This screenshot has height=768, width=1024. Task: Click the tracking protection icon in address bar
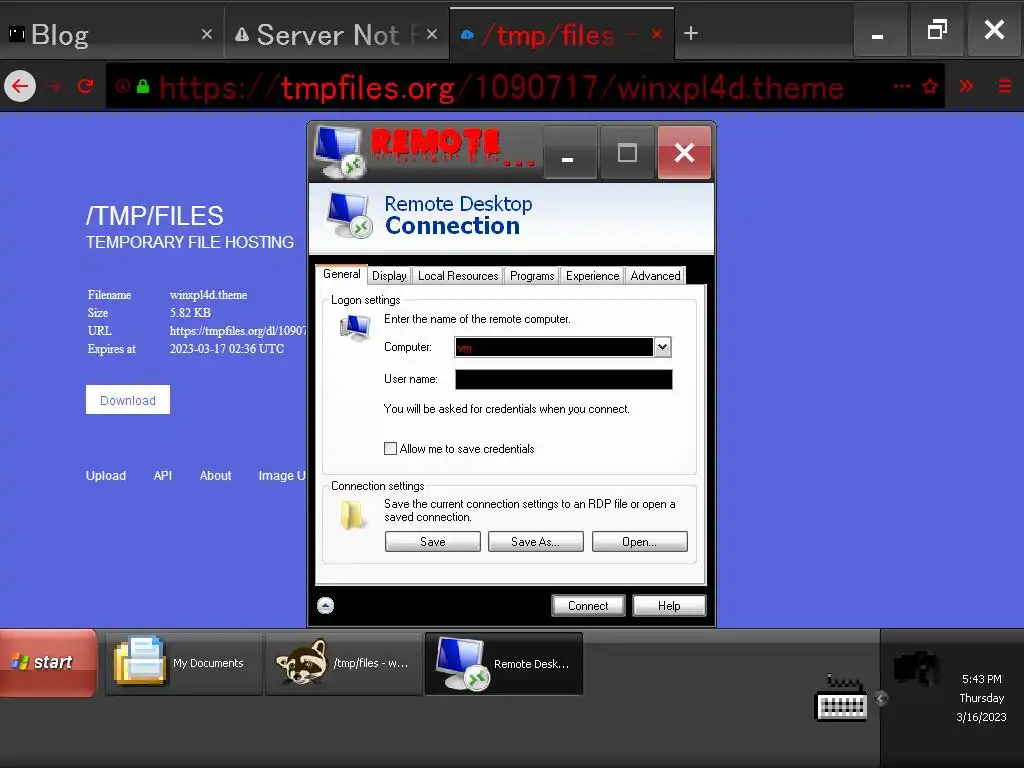point(122,86)
